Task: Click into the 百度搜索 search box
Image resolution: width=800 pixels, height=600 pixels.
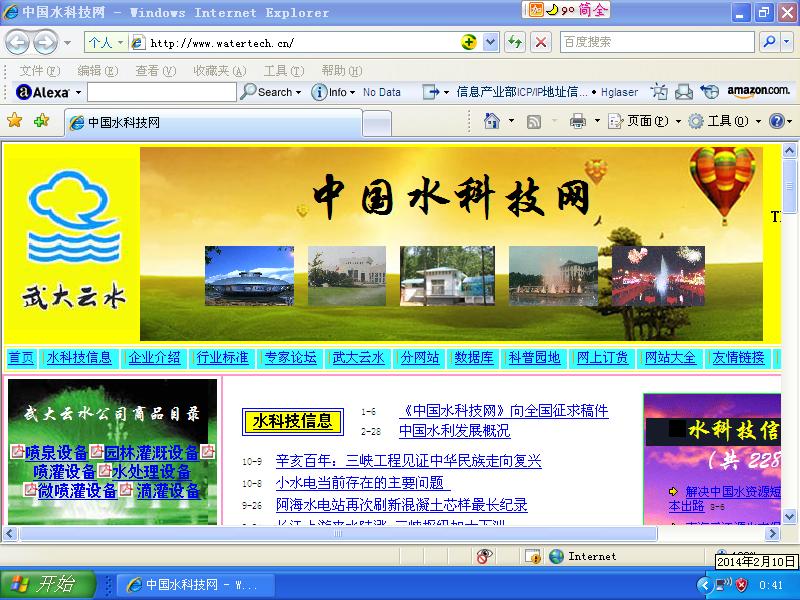Action: [x=657, y=42]
